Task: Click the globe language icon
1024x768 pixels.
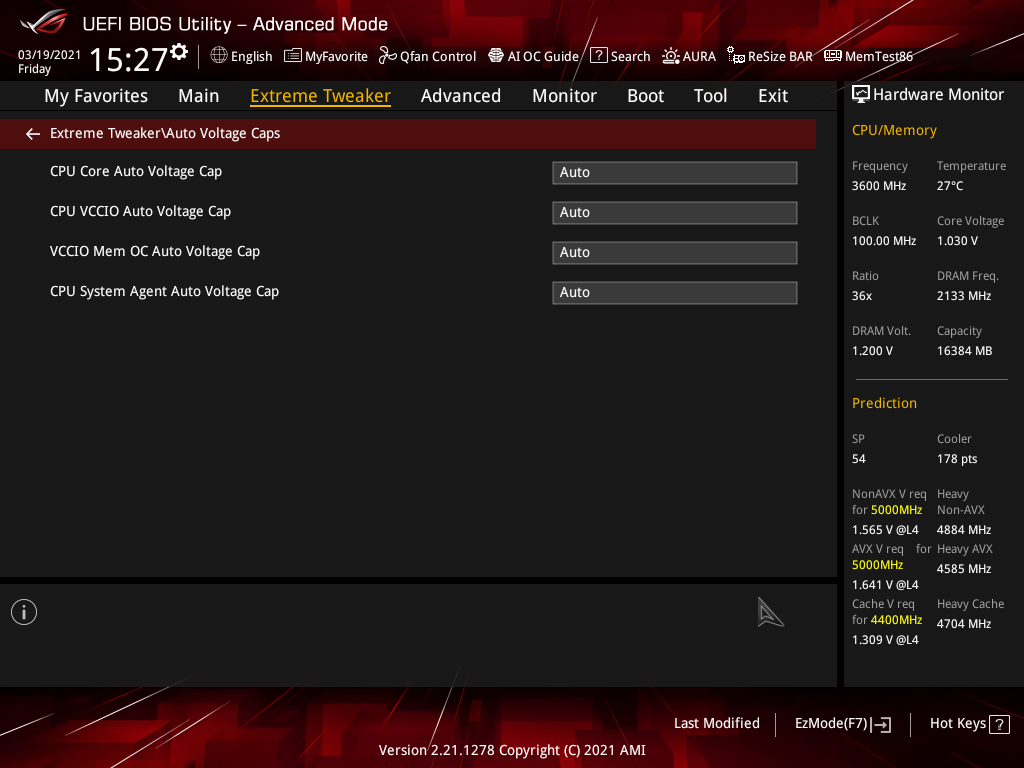Action: pyautogui.click(x=219, y=56)
